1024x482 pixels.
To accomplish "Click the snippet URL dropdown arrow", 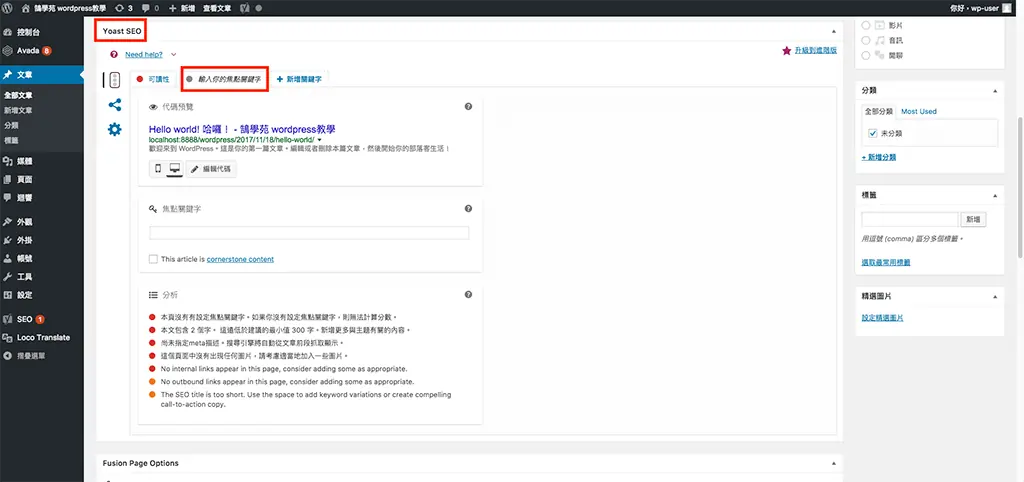I will (319, 140).
